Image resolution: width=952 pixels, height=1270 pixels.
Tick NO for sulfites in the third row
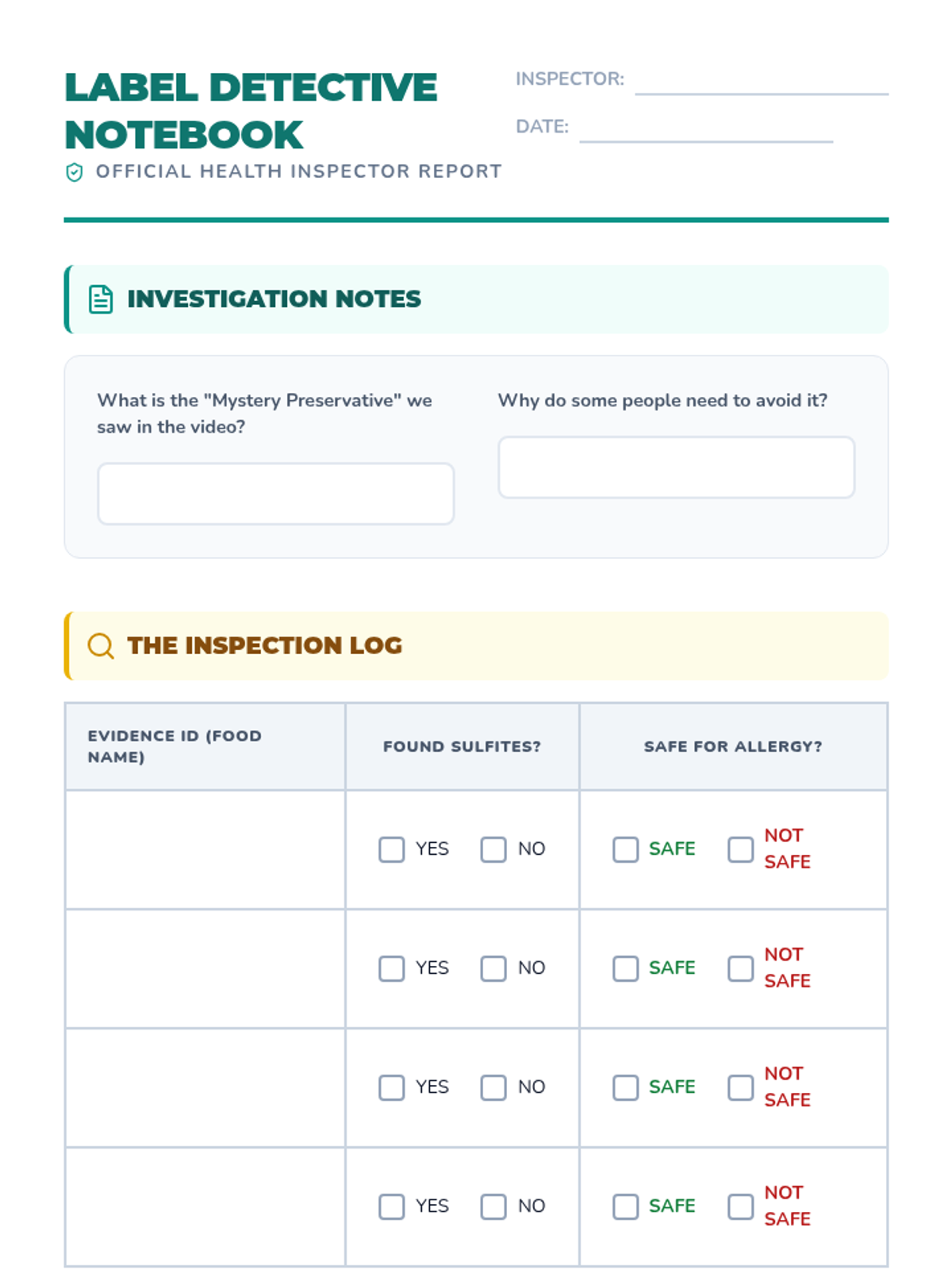tap(493, 1087)
